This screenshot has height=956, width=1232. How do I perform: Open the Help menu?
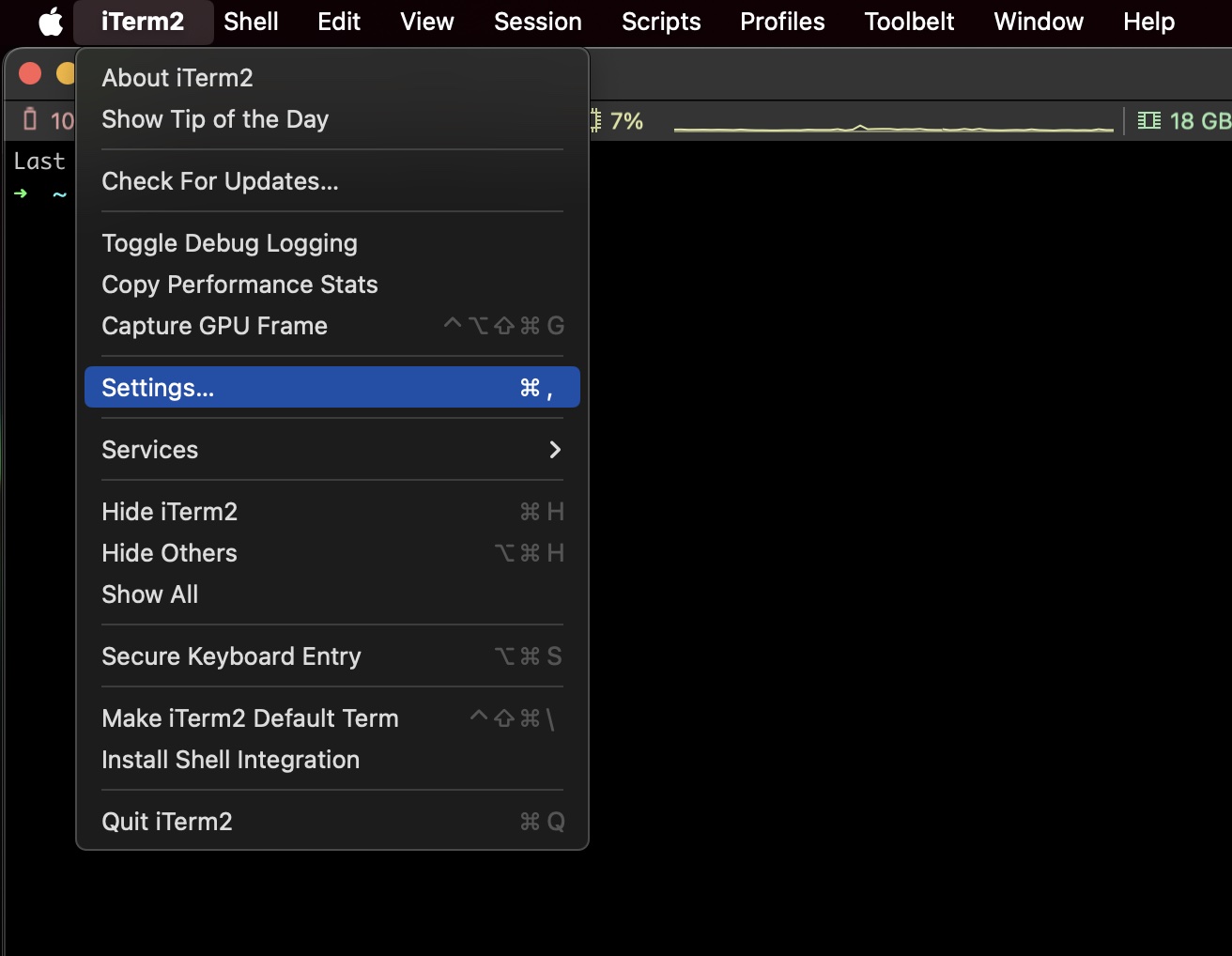[x=1148, y=21]
